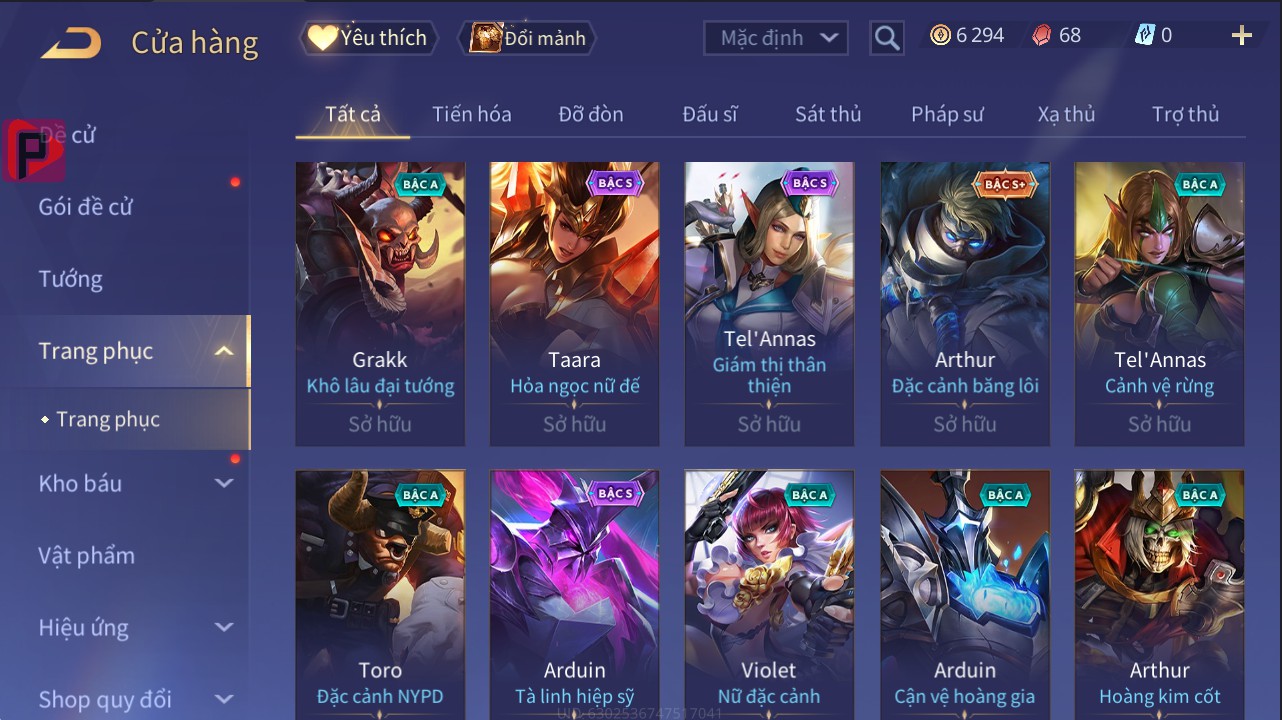Collapse the Trang phục sidebar section
This screenshot has height=720, width=1282.
[224, 351]
